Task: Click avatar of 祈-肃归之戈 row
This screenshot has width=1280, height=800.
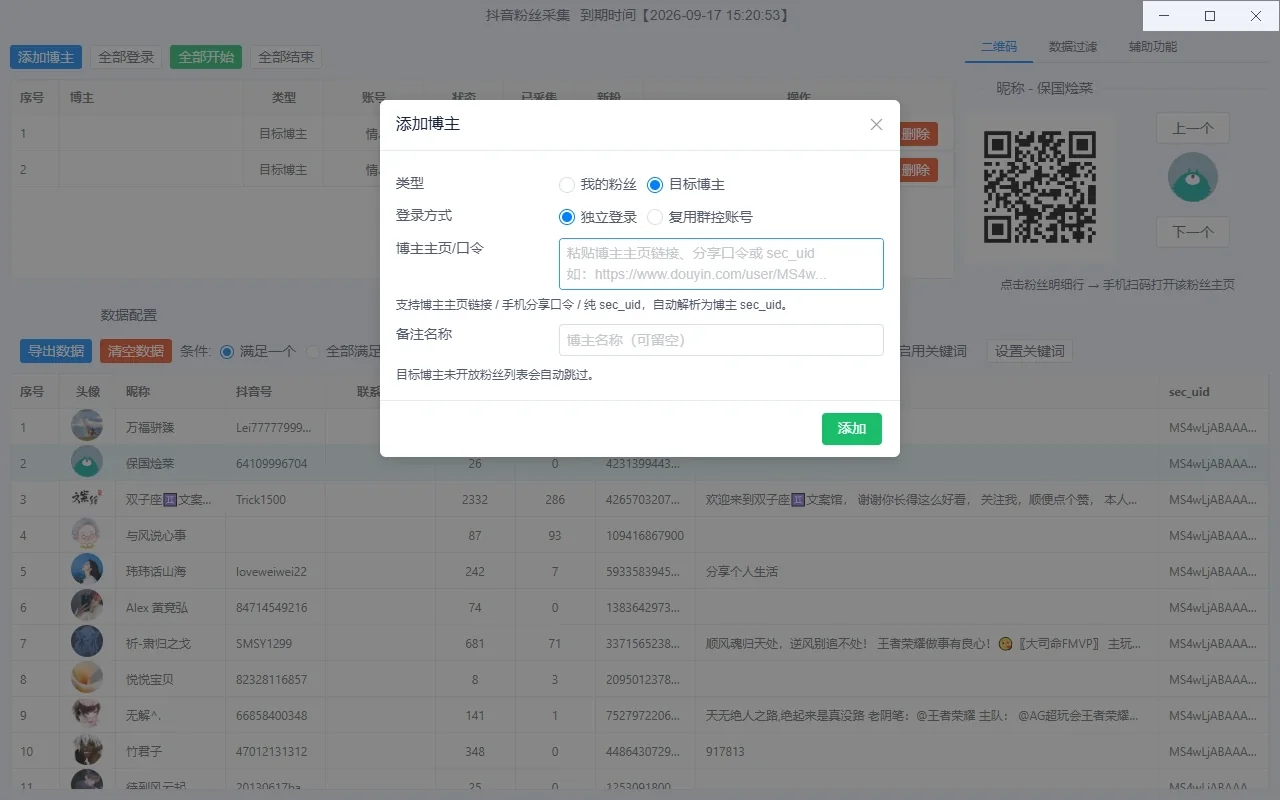Action: click(87, 642)
